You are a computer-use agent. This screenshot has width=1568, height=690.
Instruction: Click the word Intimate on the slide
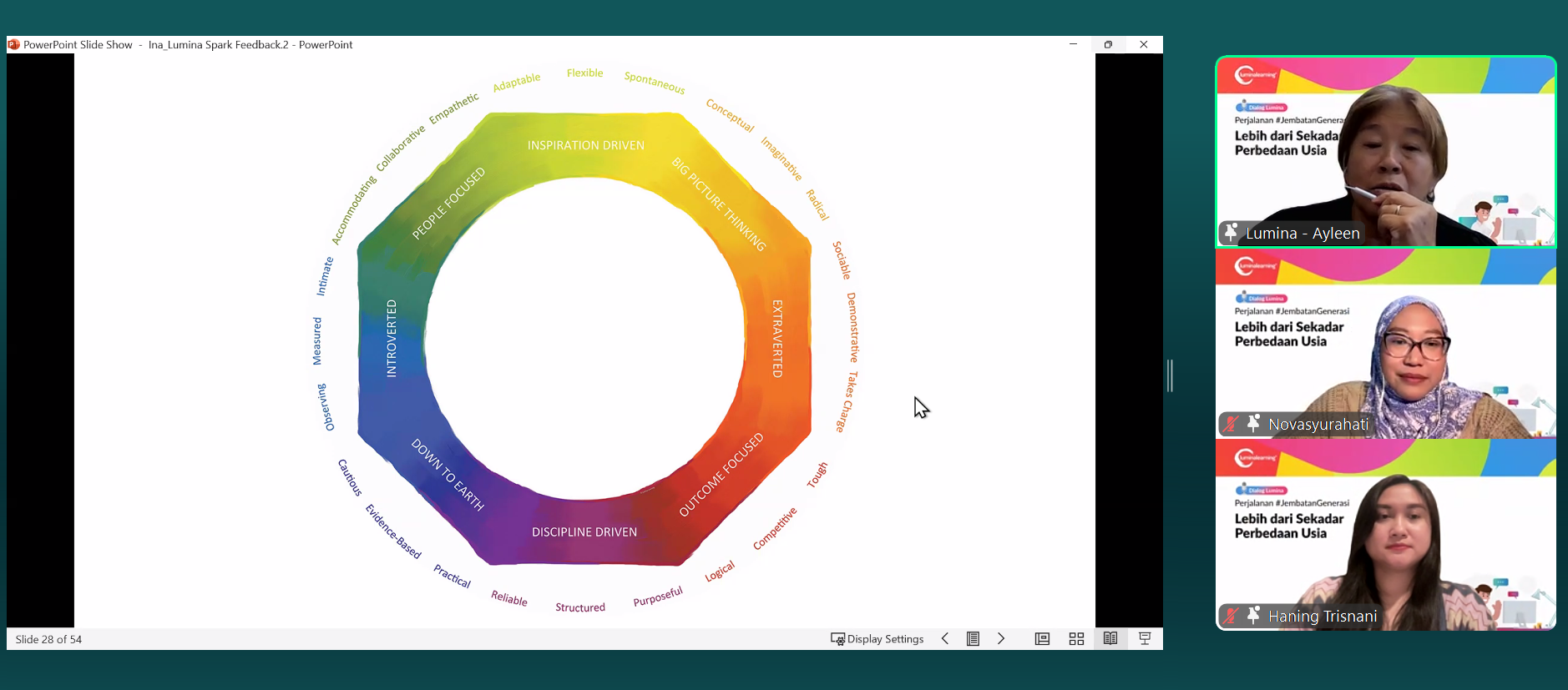(325, 276)
